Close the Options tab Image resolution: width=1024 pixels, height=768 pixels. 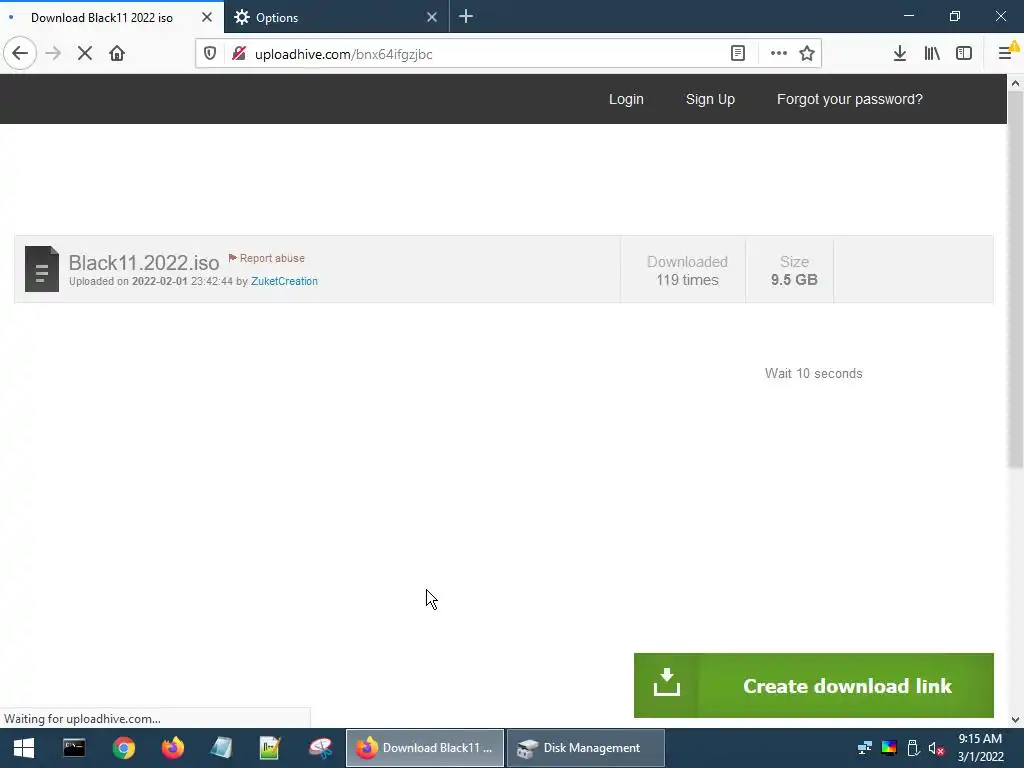pos(432,17)
